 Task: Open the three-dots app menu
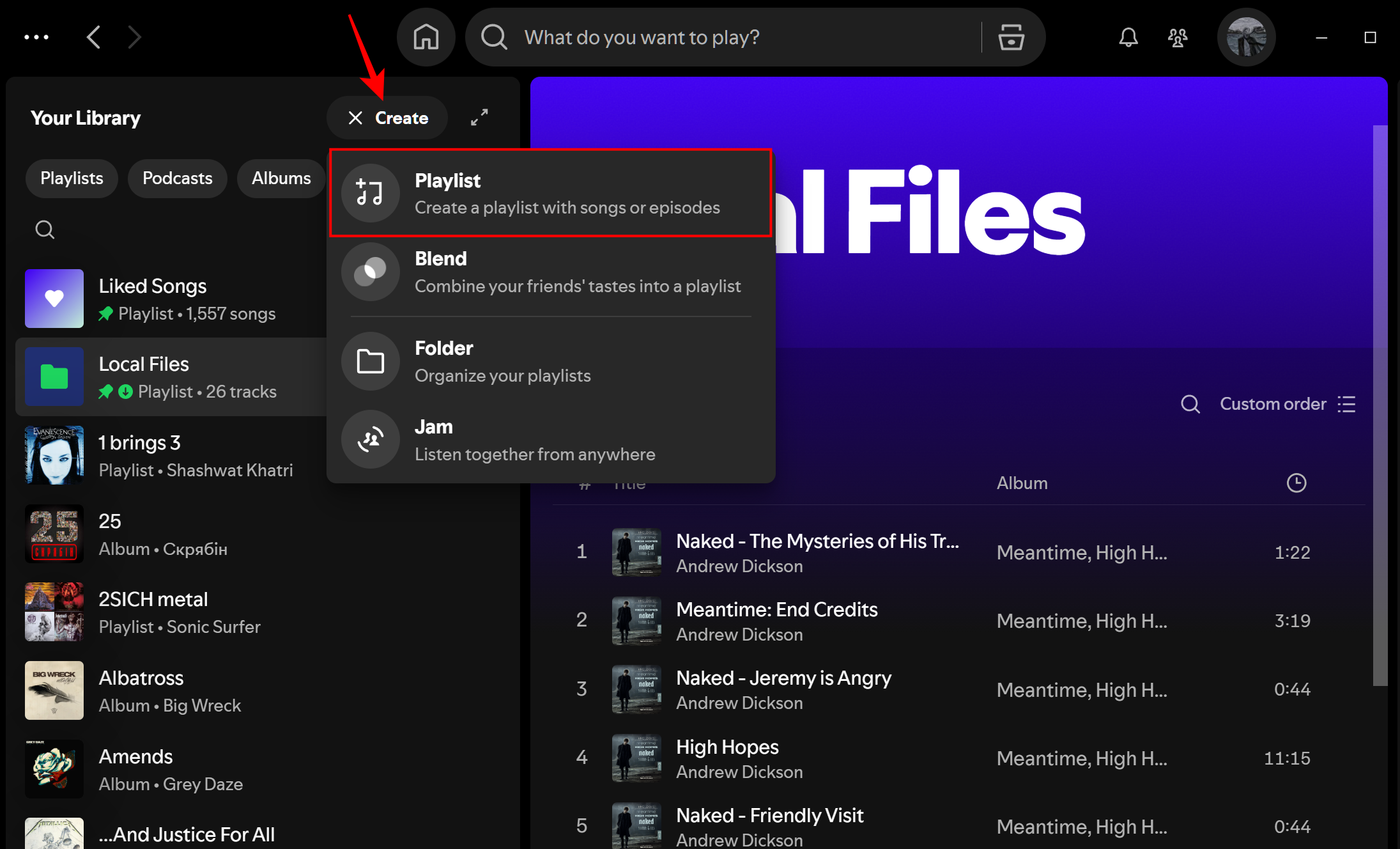pos(36,37)
